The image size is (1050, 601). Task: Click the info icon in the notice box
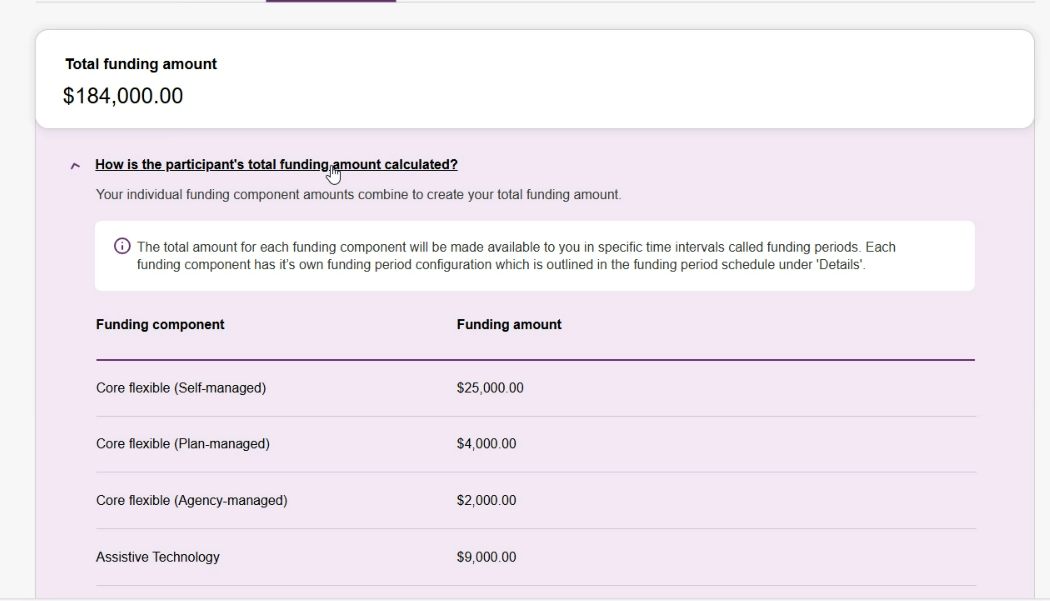click(122, 246)
